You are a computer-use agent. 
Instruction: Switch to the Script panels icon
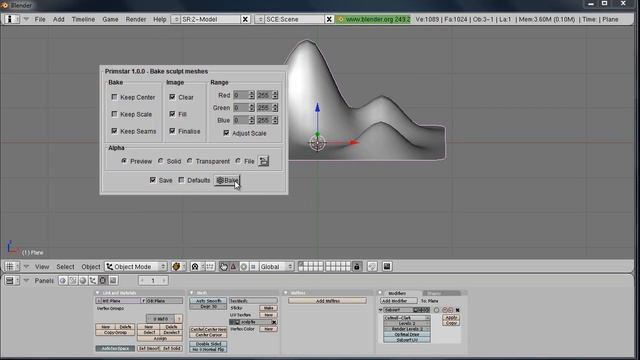[73, 280]
